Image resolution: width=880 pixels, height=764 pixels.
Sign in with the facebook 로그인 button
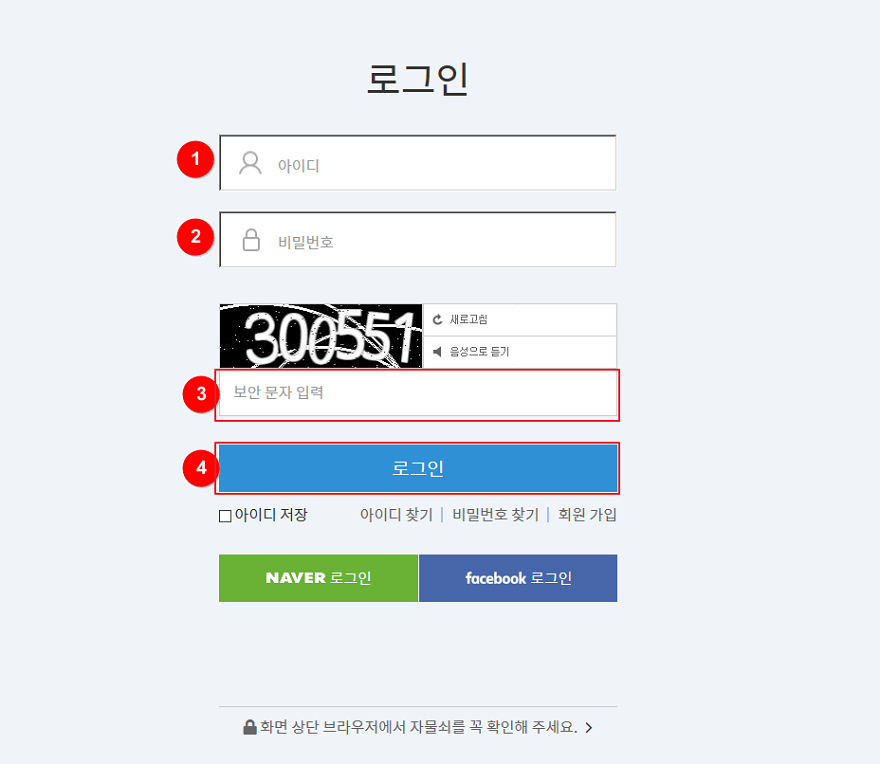[x=518, y=578]
